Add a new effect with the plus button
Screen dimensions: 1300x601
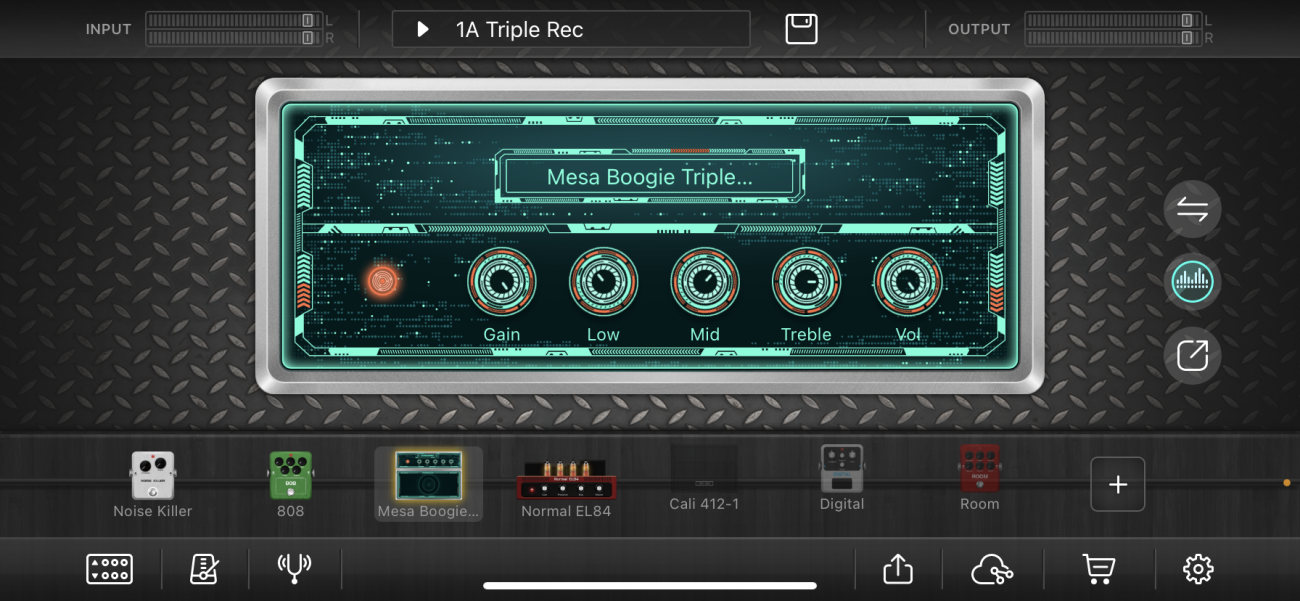pos(1117,484)
